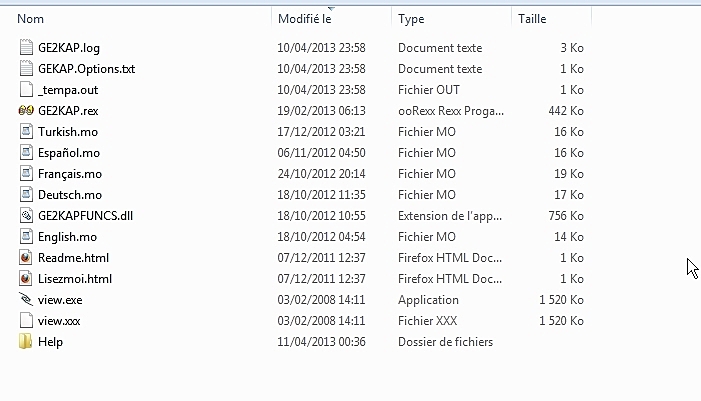
Task: Click the view.exe application icon
Action: [x=26, y=299]
